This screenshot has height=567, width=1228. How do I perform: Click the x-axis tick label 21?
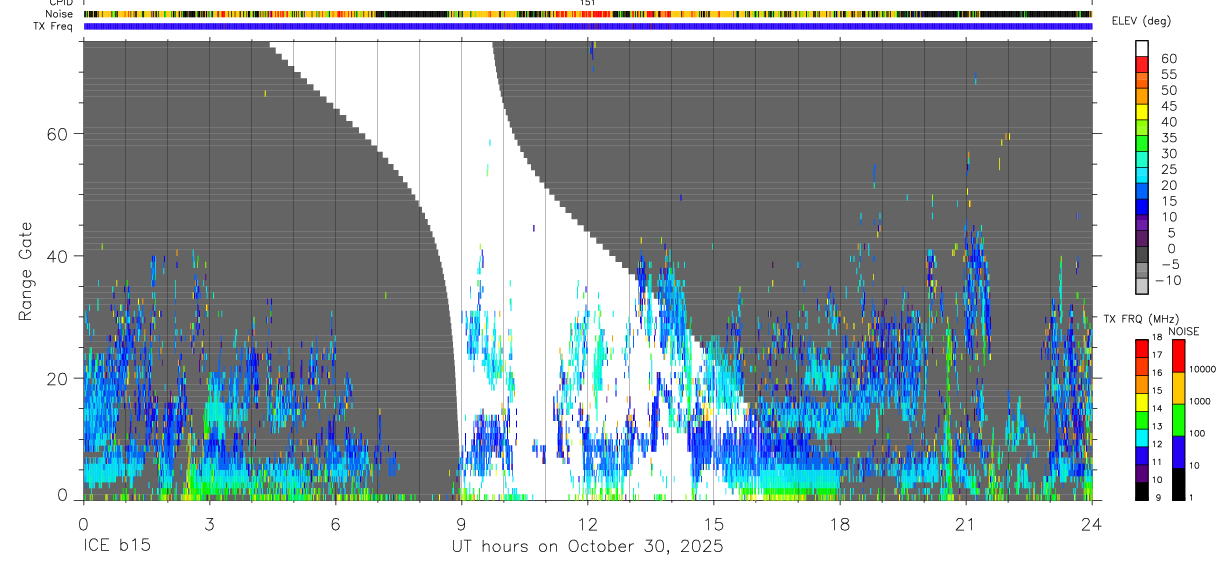[965, 524]
